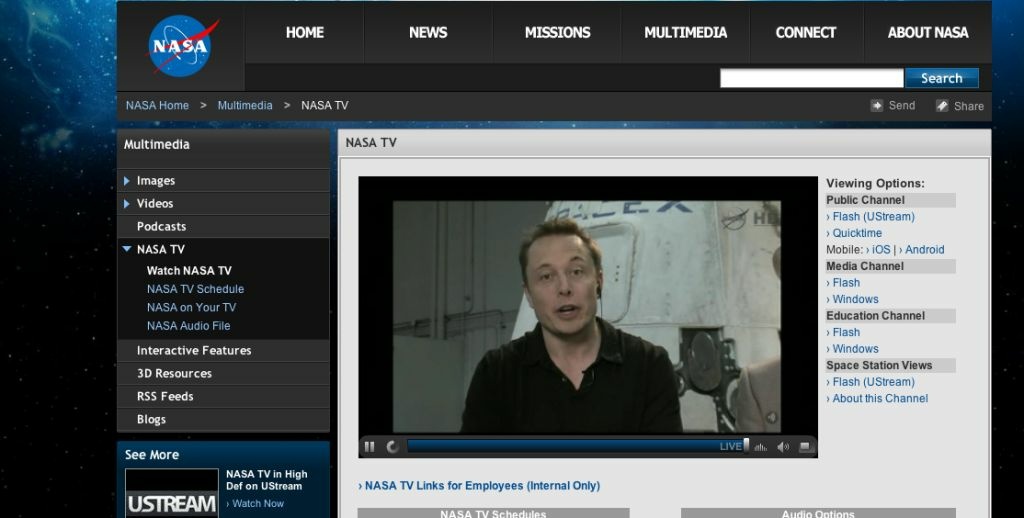The image size is (1024, 518).
Task: Toggle fullscreen player icon
Action: click(805, 447)
